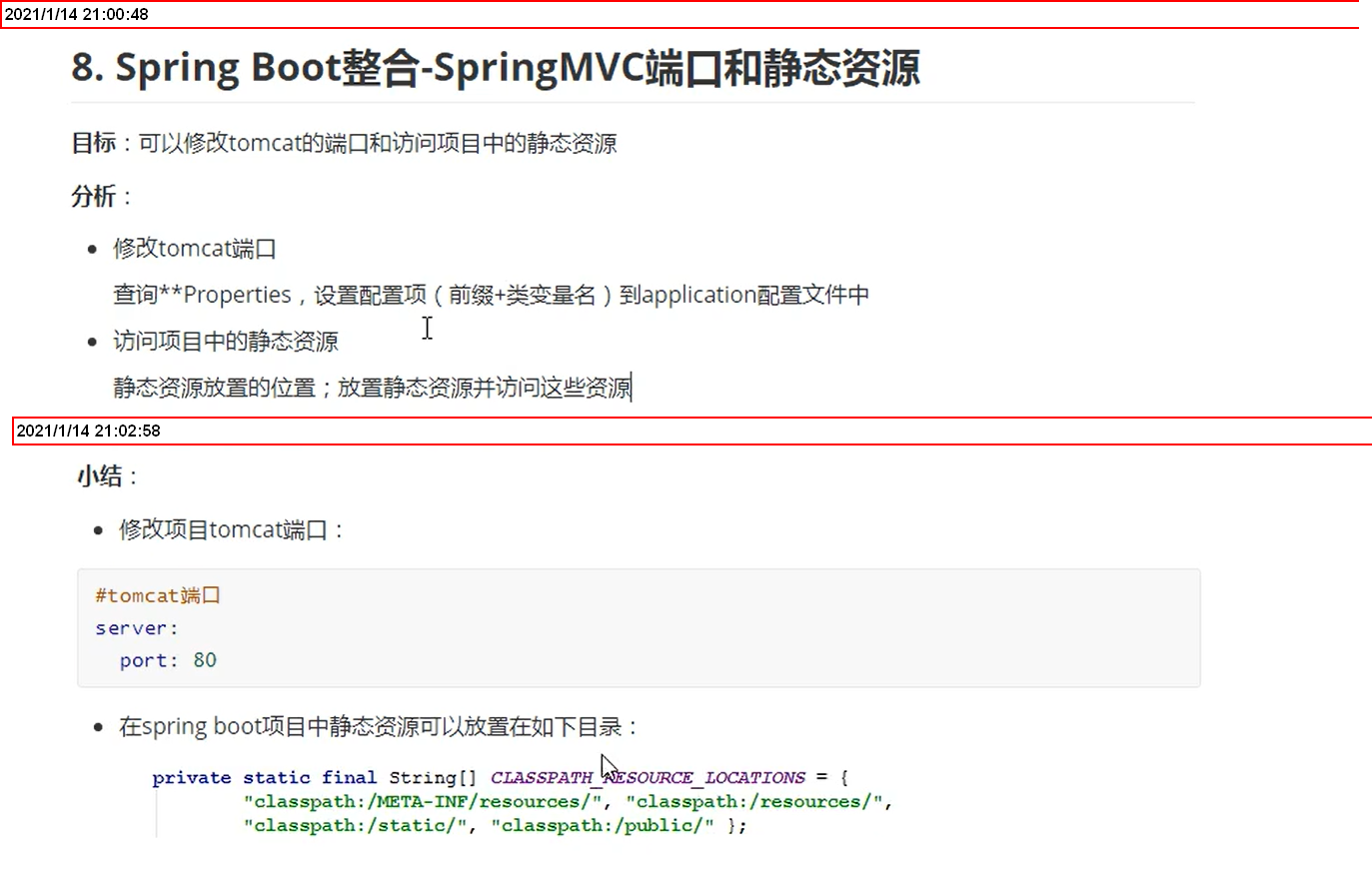Click the heading '8. Spring Boot整合-SpringMVC端口和静态资源'

496,68
